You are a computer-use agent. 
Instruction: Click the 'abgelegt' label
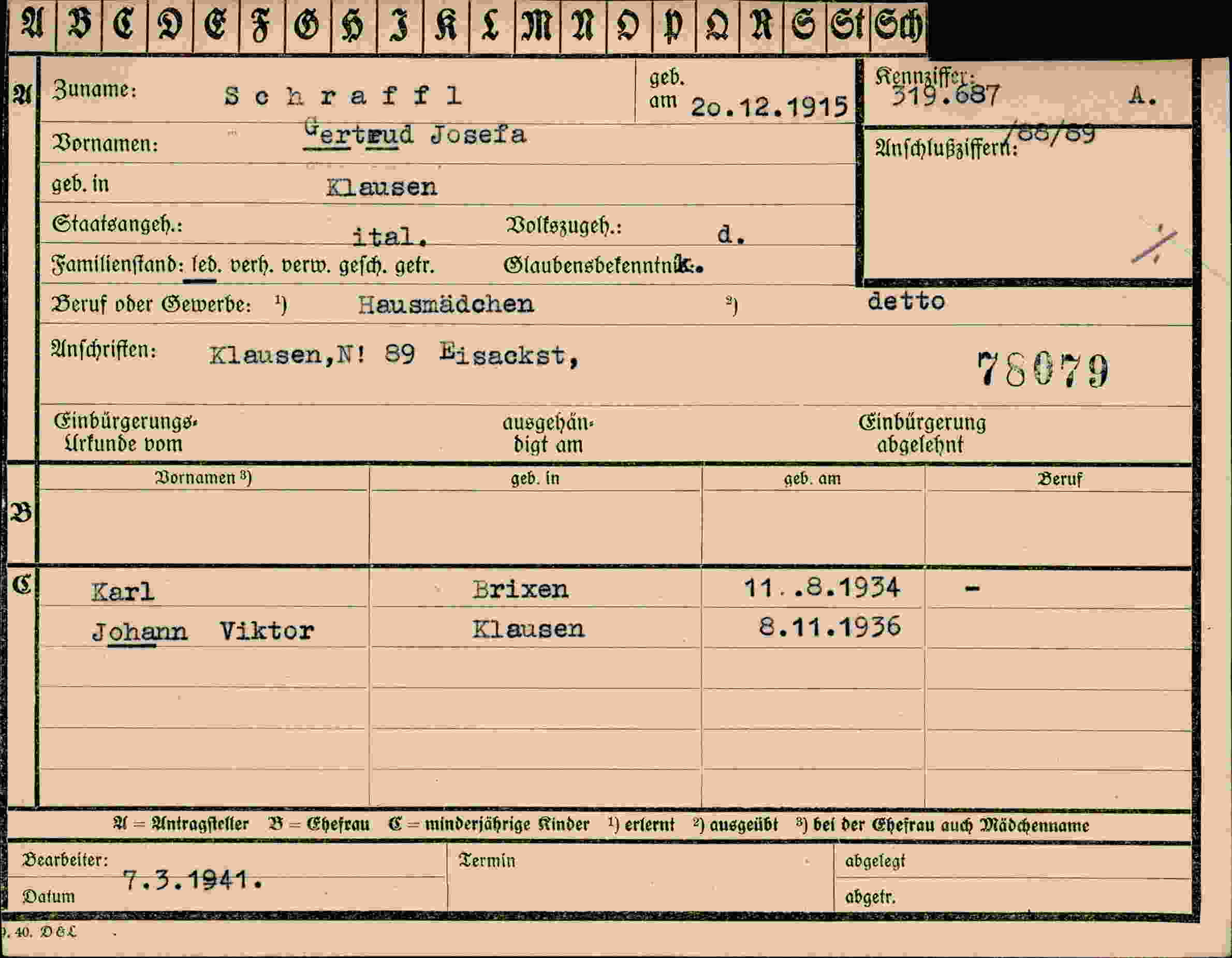coord(875,862)
